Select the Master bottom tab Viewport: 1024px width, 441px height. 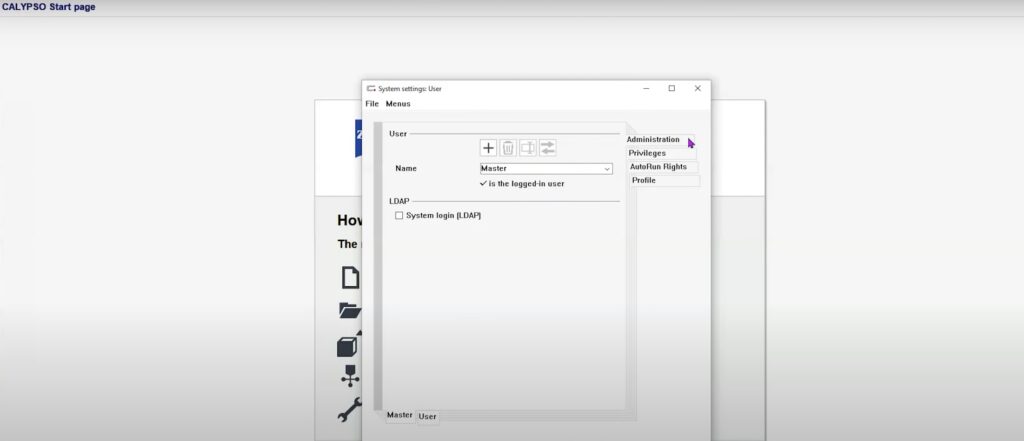400,416
